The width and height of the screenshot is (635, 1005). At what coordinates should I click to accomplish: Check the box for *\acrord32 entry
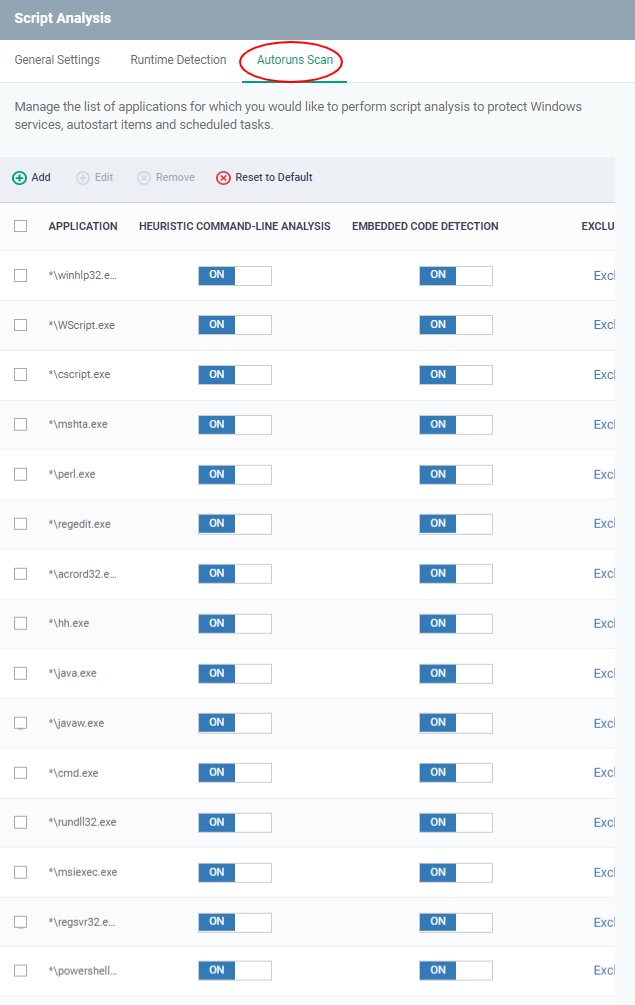[21, 574]
